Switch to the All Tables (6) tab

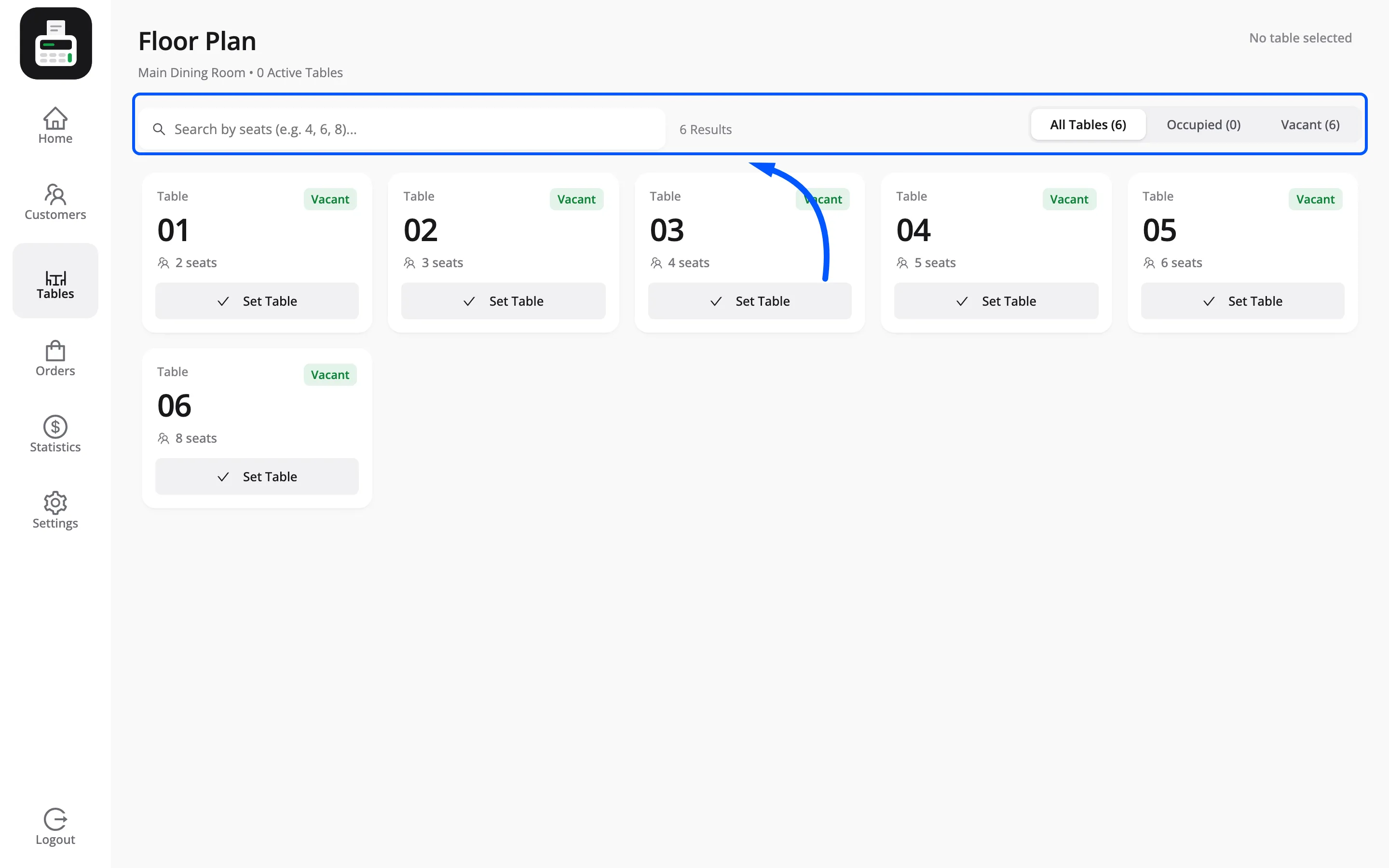(1088, 124)
